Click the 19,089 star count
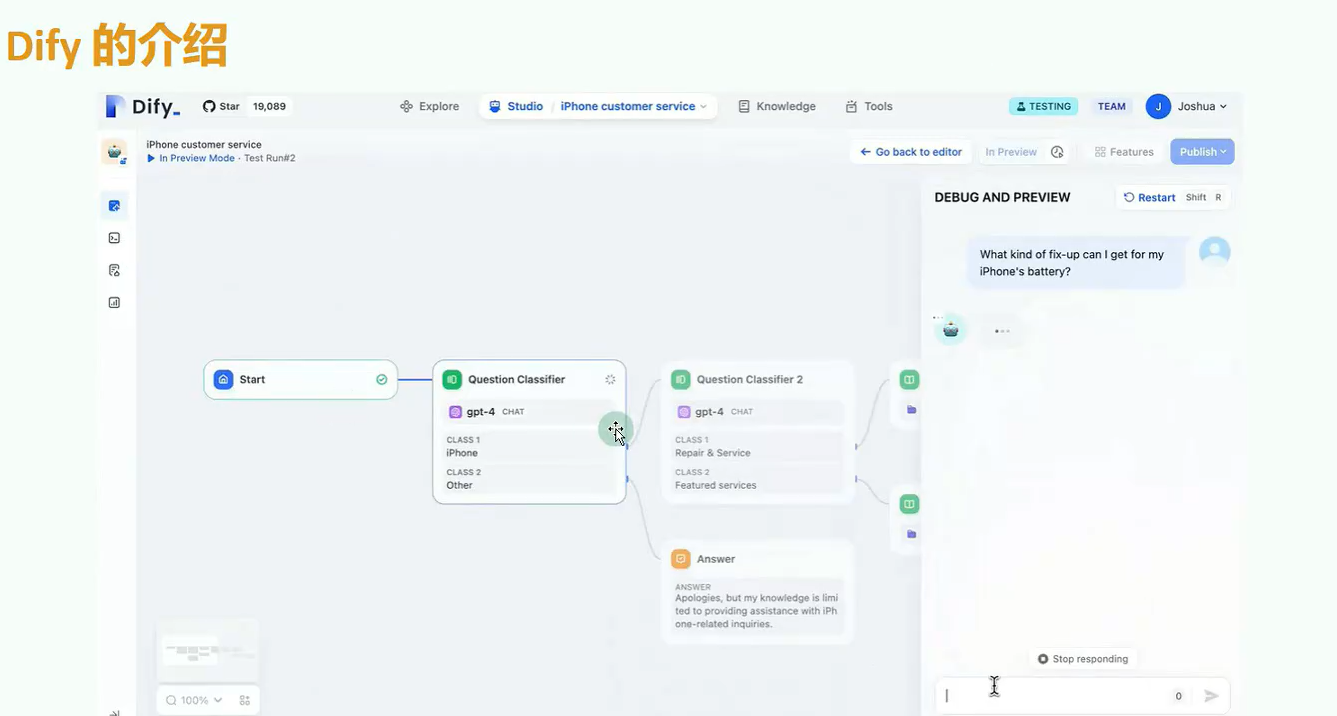The width and height of the screenshot is (1337, 716). pyautogui.click(x=269, y=106)
